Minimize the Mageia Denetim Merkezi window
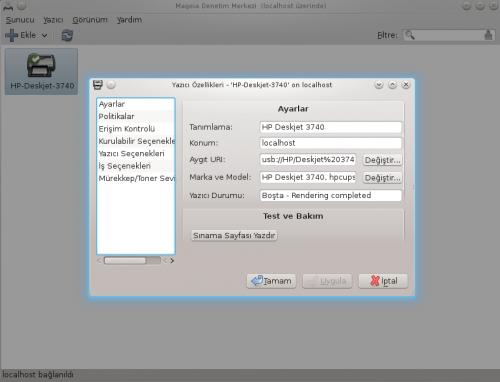Image resolution: width=500 pixels, height=382 pixels. click(x=466, y=6)
